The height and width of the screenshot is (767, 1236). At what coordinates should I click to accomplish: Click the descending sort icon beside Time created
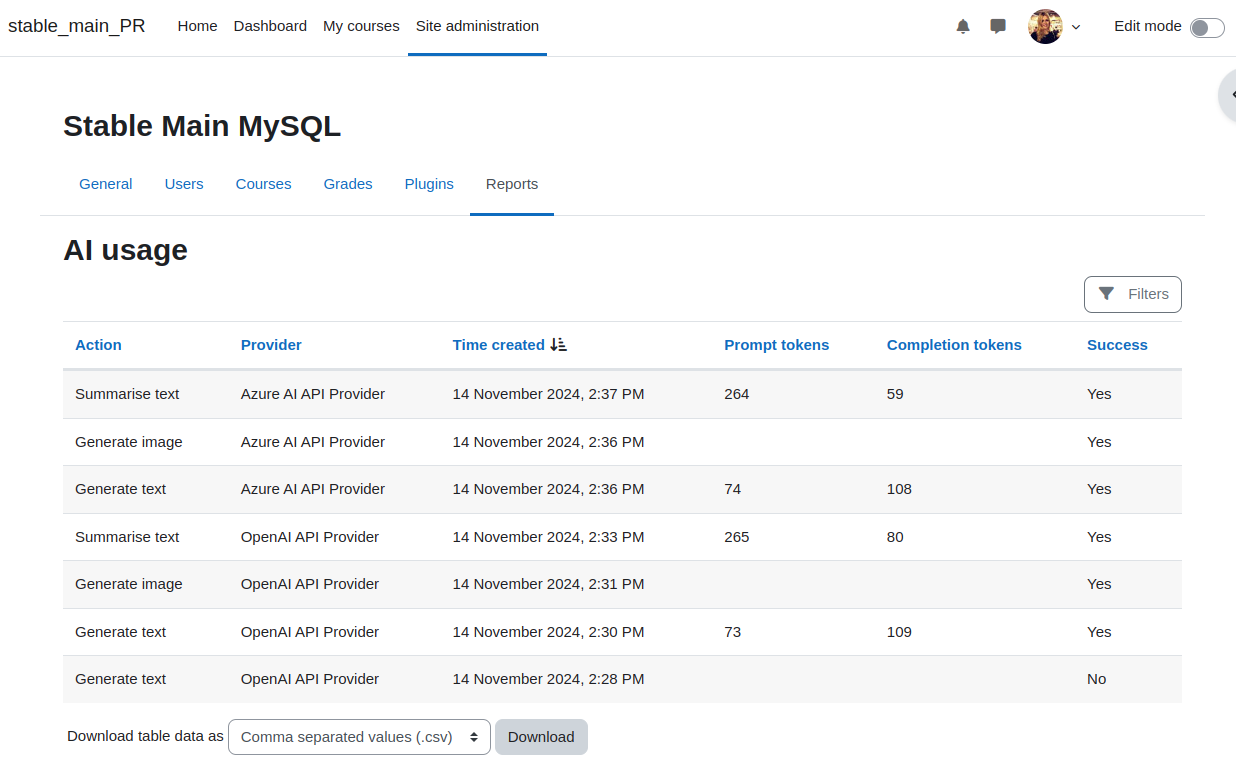click(x=559, y=344)
